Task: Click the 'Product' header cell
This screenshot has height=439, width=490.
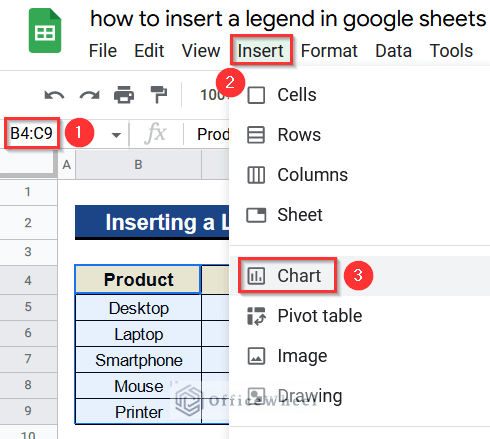Action: point(138,280)
